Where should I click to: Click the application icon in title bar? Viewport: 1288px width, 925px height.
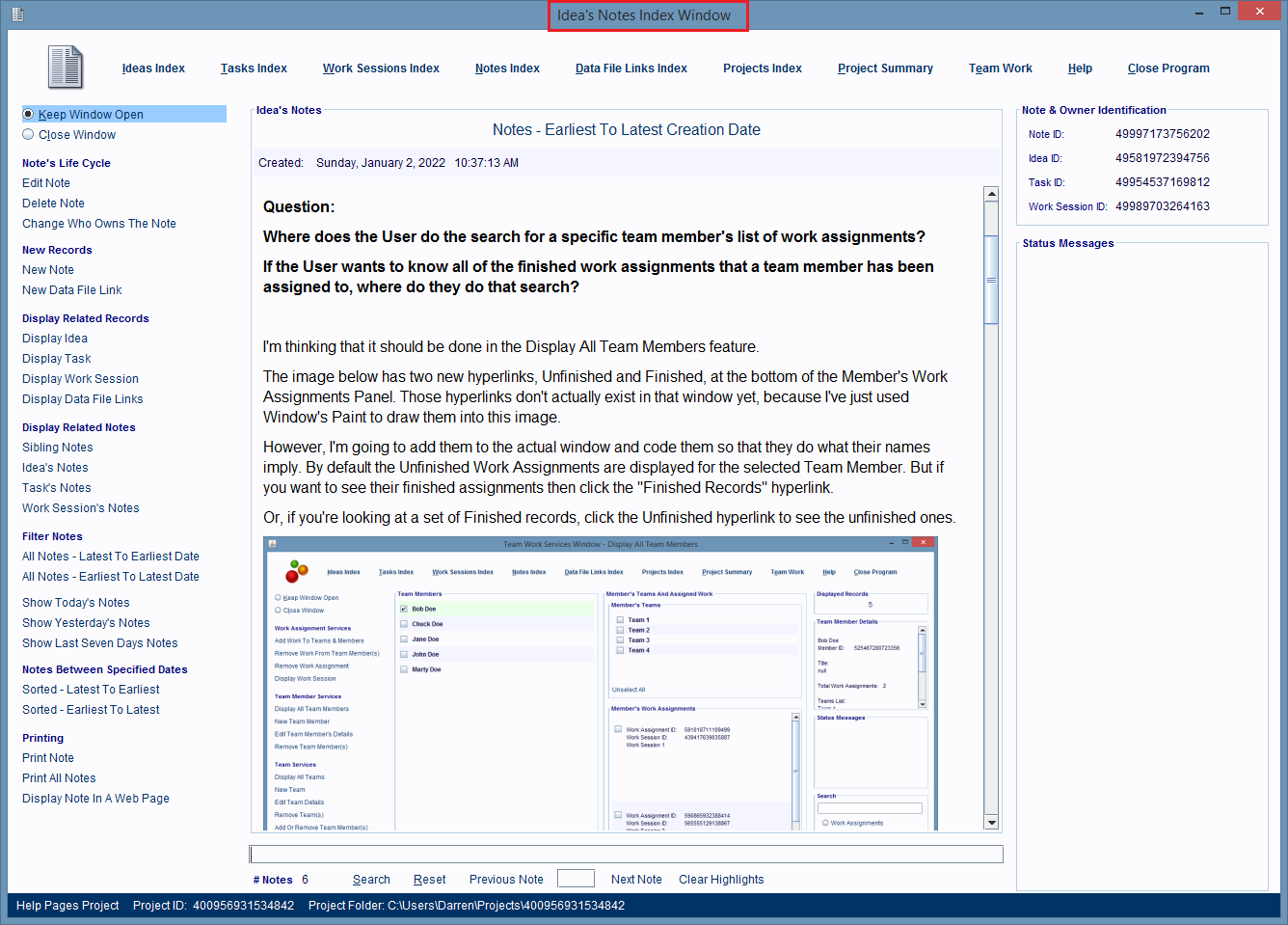pos(17,14)
